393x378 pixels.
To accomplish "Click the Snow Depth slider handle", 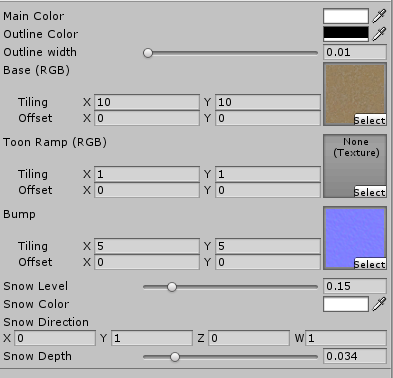I will tap(175, 357).
